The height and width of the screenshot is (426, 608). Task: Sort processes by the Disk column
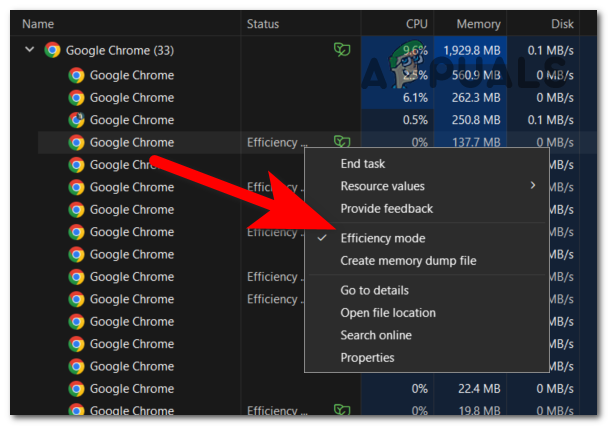pyautogui.click(x=562, y=24)
